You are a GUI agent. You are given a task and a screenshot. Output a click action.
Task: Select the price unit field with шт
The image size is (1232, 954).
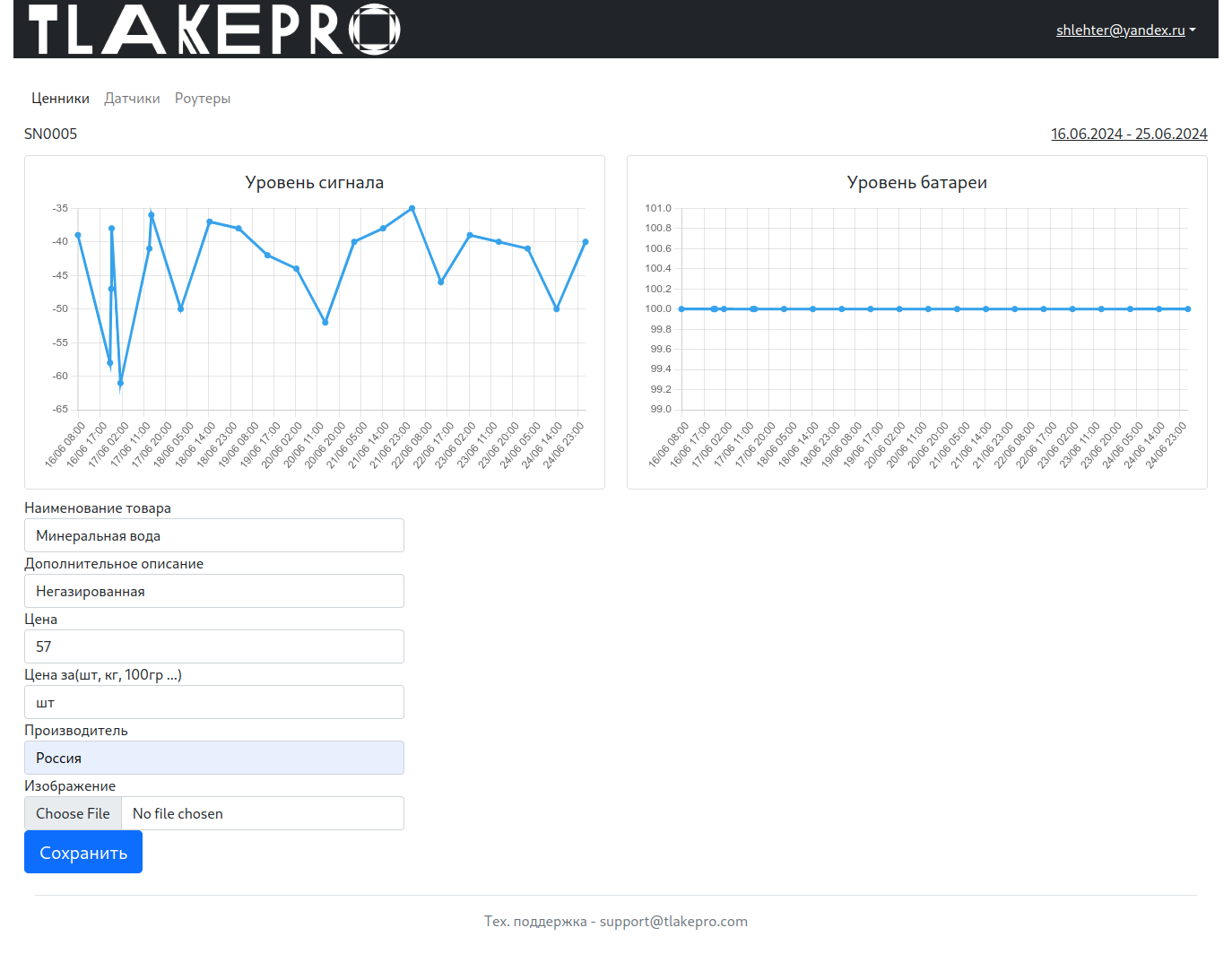pos(213,702)
